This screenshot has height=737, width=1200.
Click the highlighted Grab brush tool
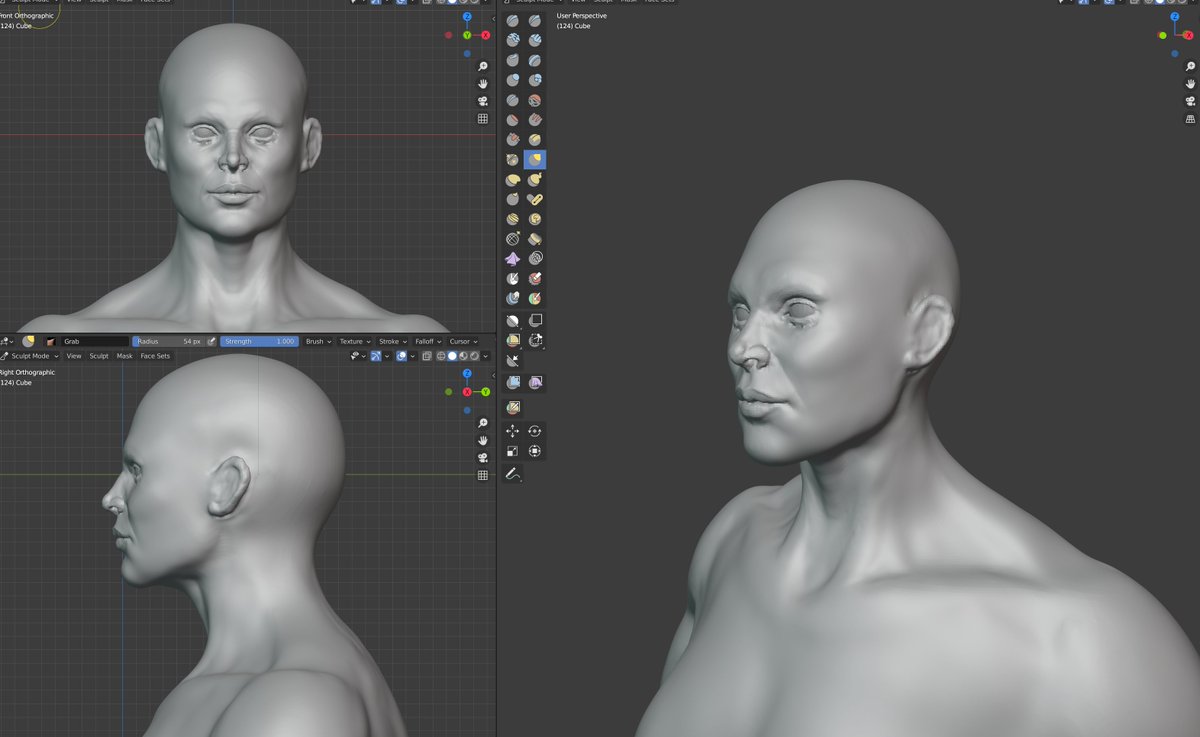[x=535, y=160]
